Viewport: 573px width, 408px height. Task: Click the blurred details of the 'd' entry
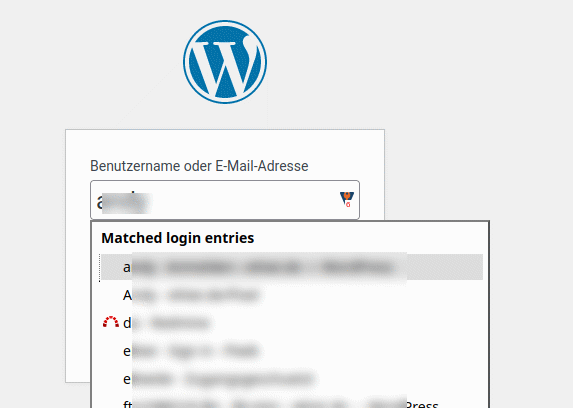172,323
